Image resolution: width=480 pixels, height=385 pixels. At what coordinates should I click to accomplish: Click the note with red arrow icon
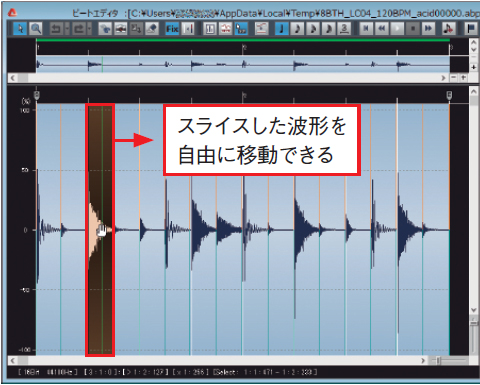[449, 29]
